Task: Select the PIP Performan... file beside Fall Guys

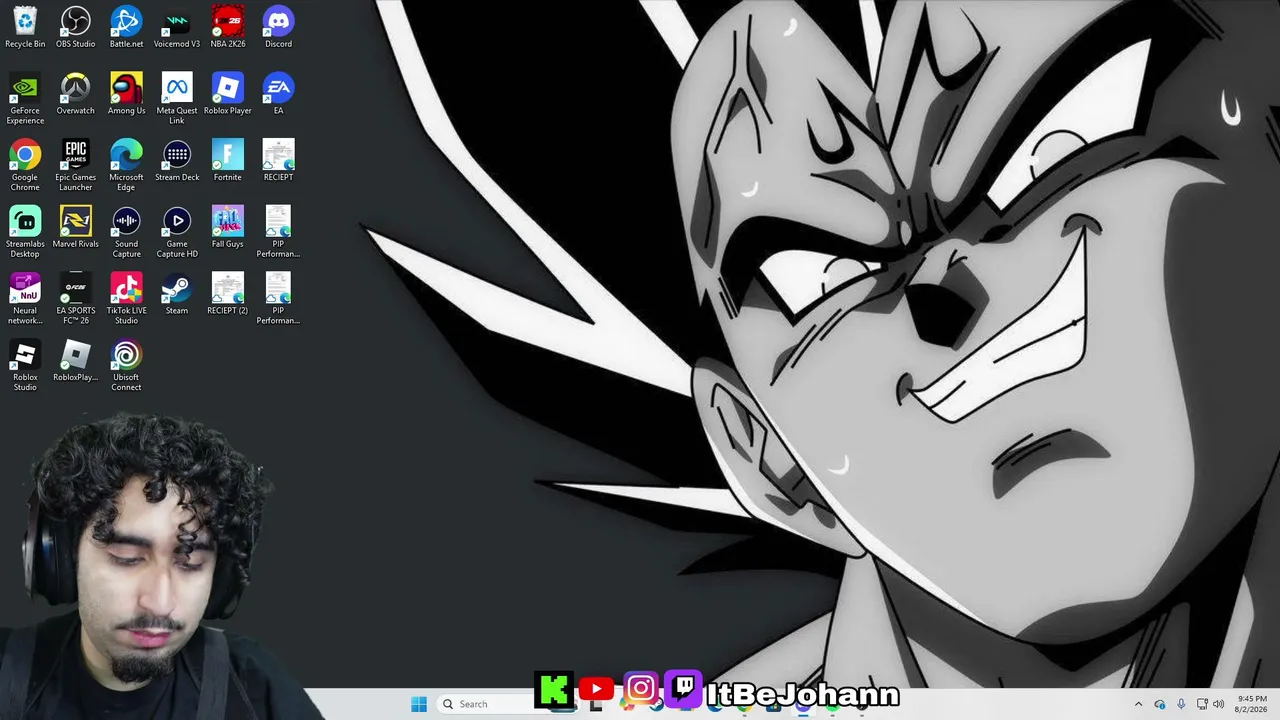Action: 278,232
